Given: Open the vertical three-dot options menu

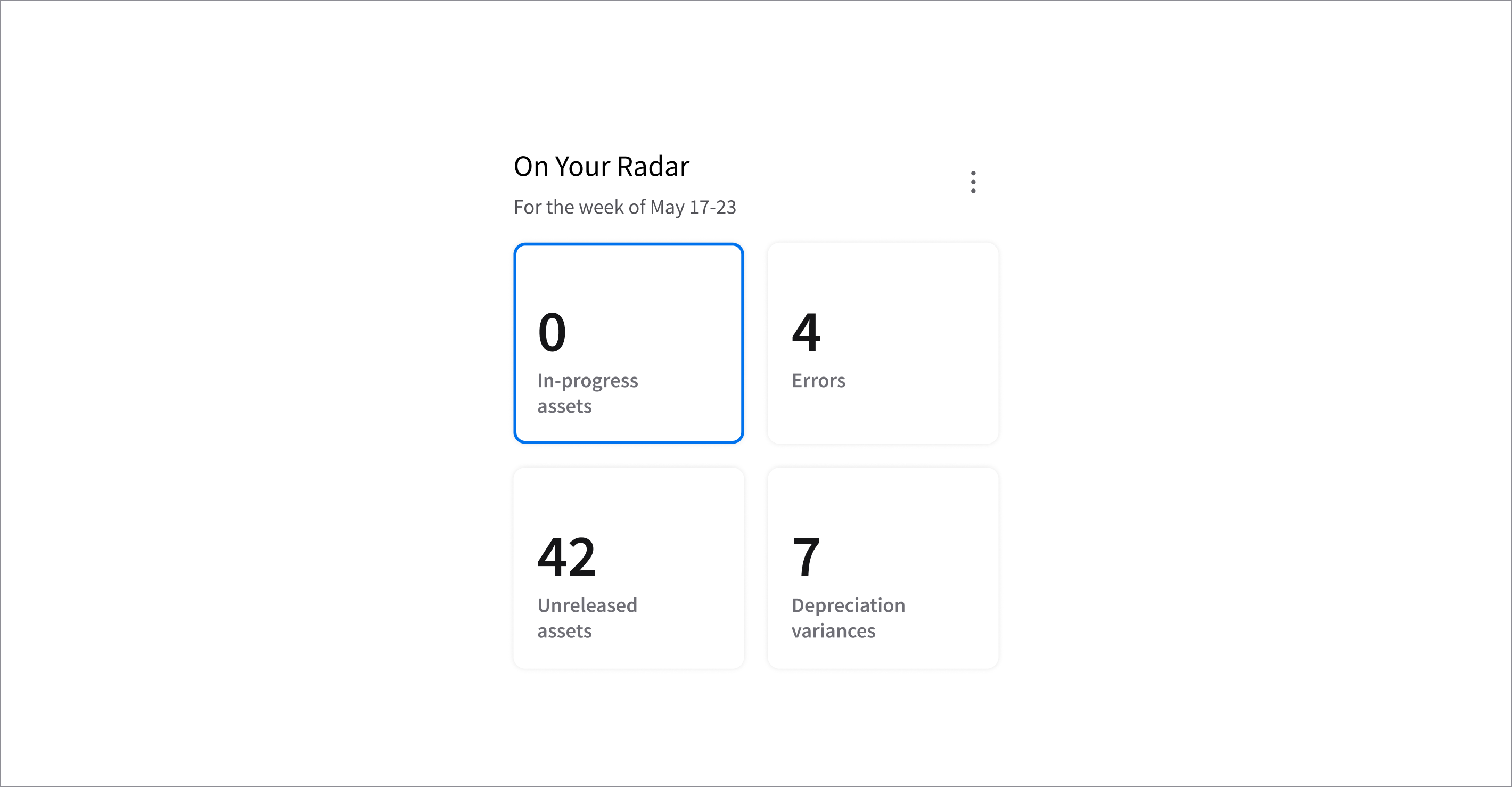Looking at the screenshot, I should tap(973, 182).
